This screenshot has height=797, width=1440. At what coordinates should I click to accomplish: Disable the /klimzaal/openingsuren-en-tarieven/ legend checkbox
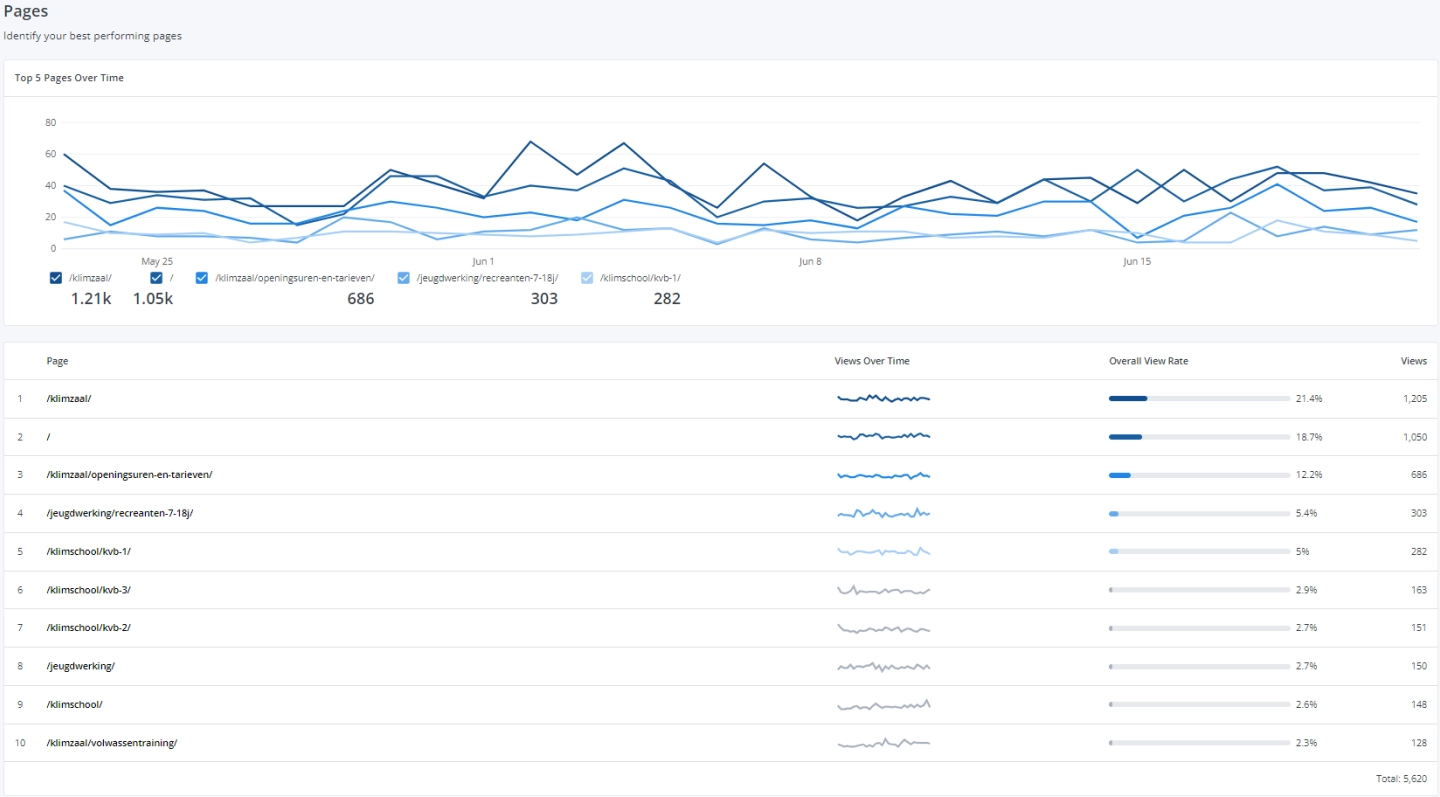202,278
